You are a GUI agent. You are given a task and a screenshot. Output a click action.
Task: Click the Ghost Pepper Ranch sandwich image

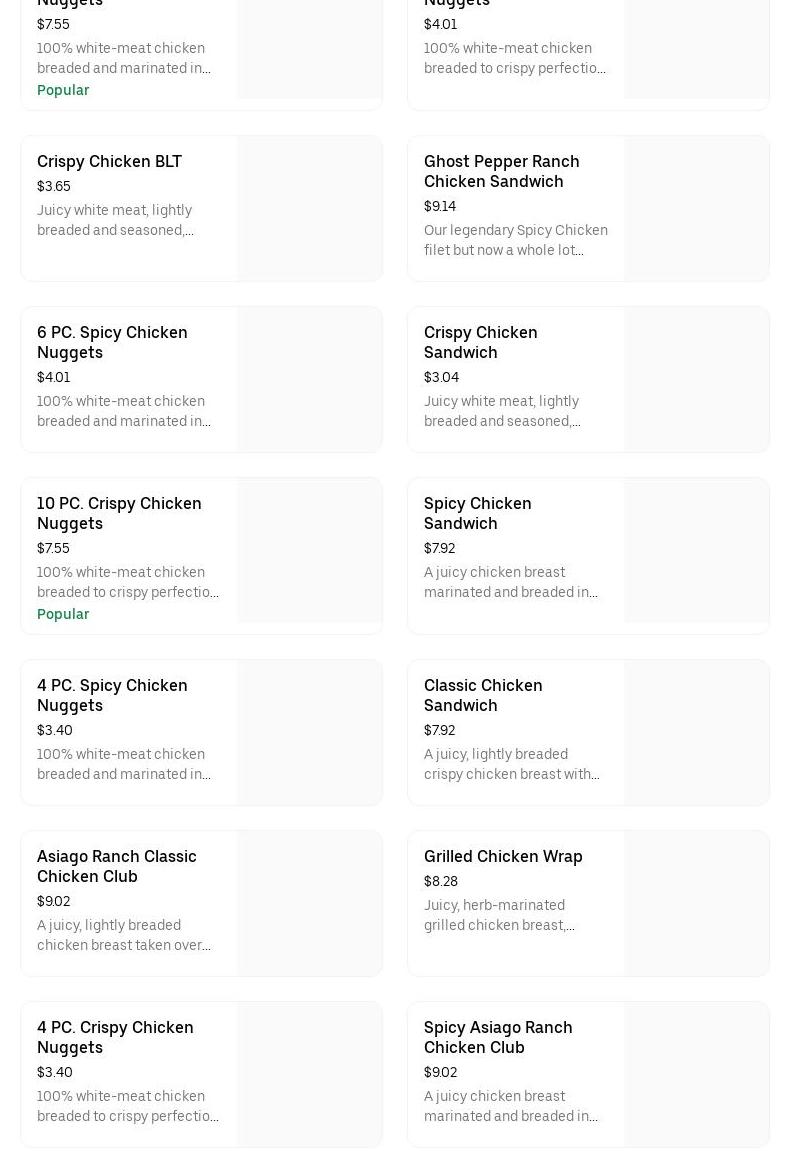click(x=696, y=208)
